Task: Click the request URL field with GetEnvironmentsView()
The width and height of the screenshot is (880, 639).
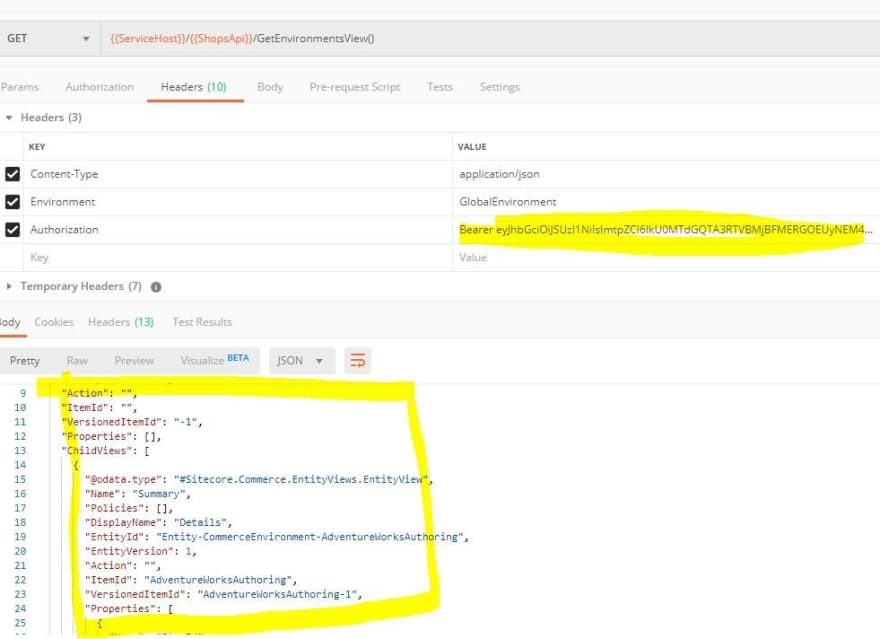Action: pos(490,39)
